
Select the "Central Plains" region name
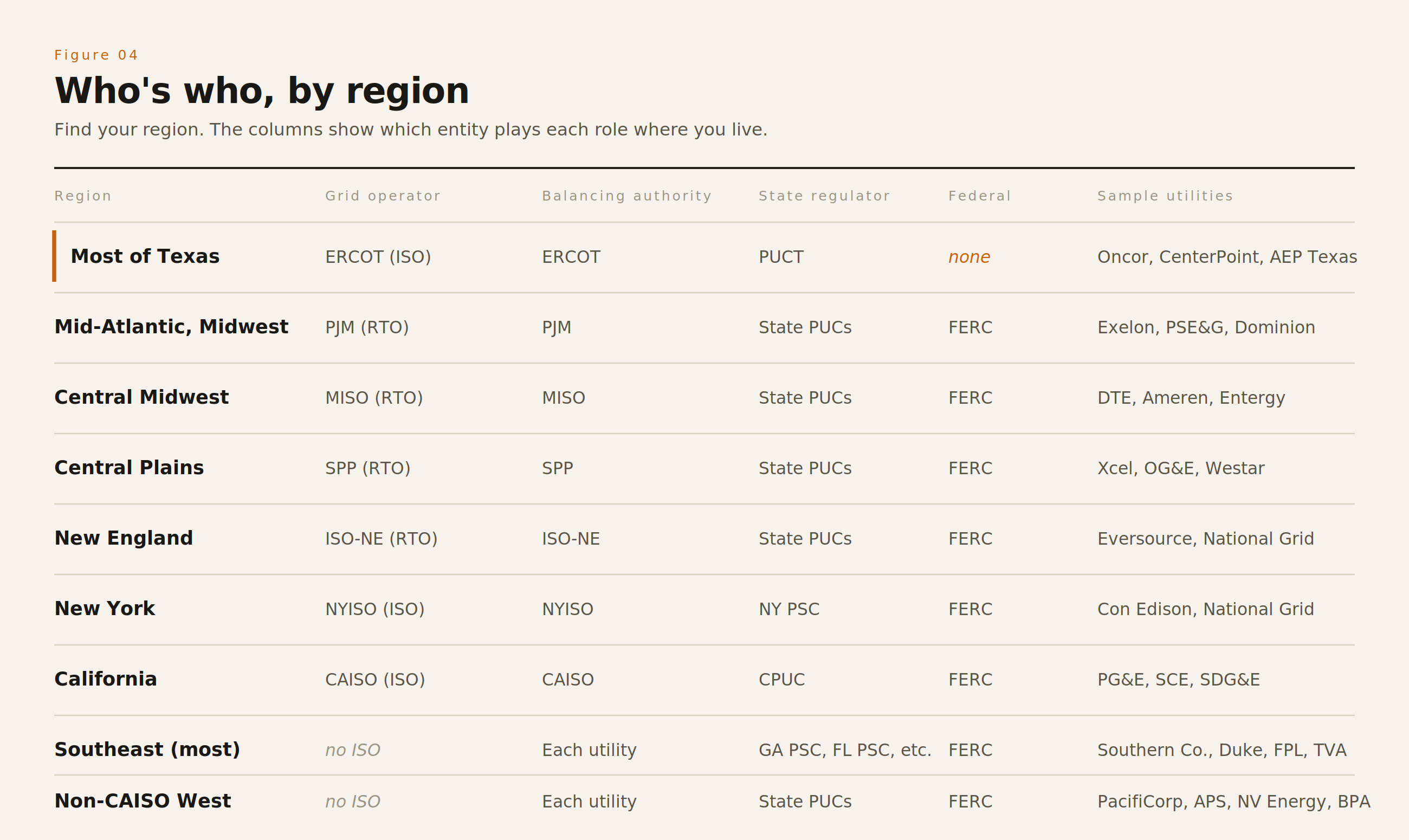129,468
